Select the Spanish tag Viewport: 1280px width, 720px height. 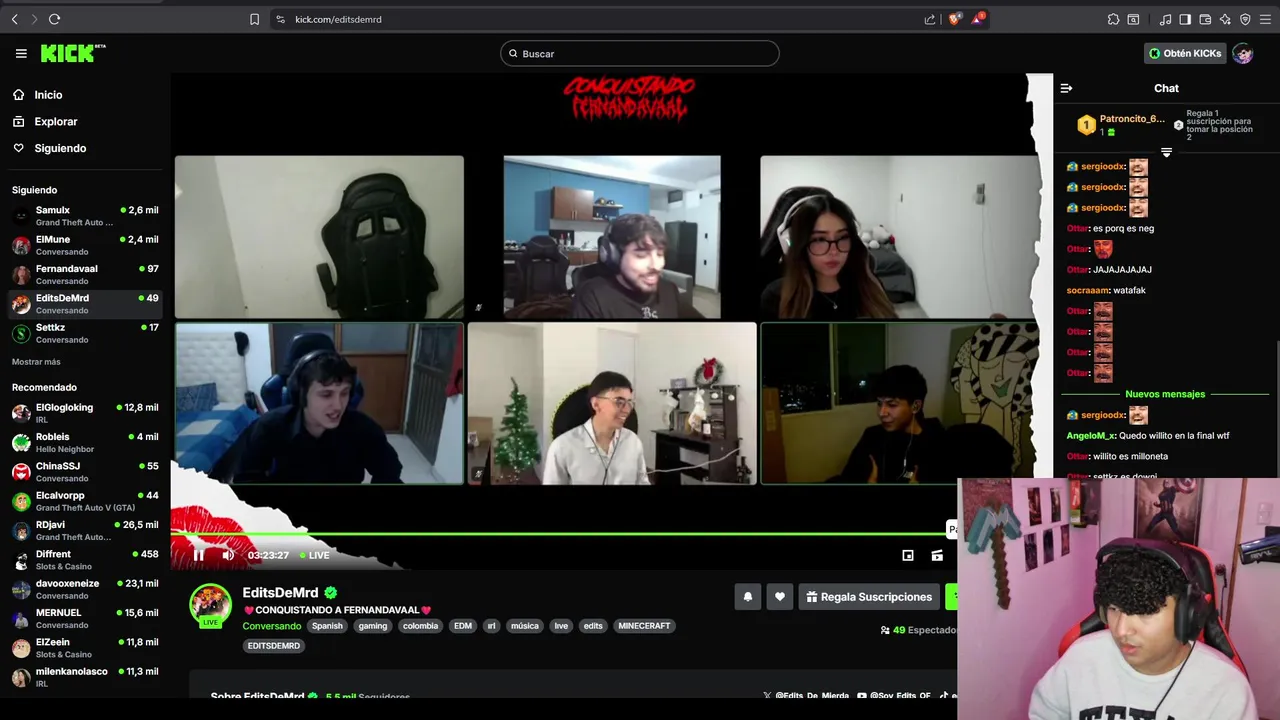pos(327,626)
